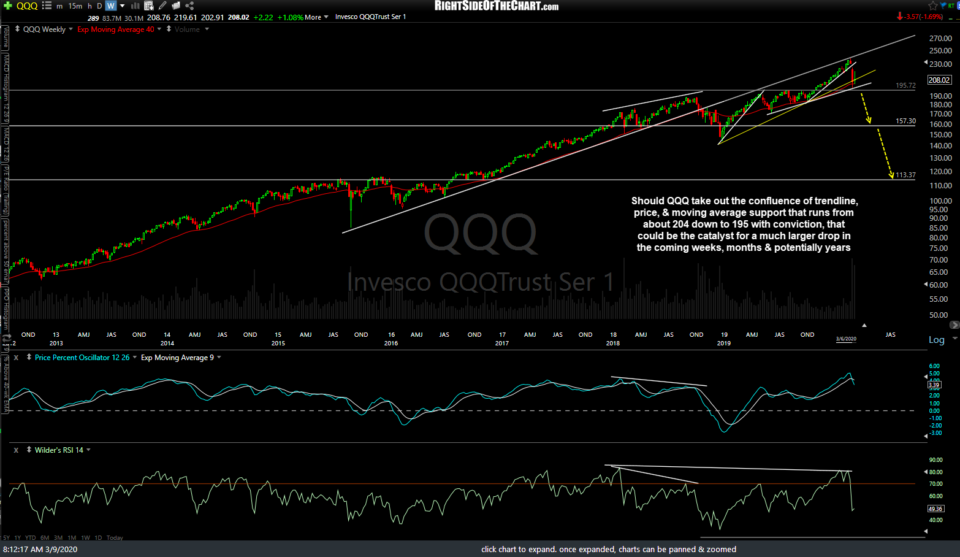Open the watchlist list icon beside QQQ
Viewport: 960px width, 557px height.
point(47,6)
